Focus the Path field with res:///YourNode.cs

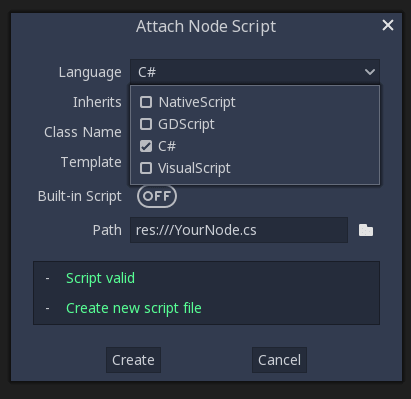(239, 230)
